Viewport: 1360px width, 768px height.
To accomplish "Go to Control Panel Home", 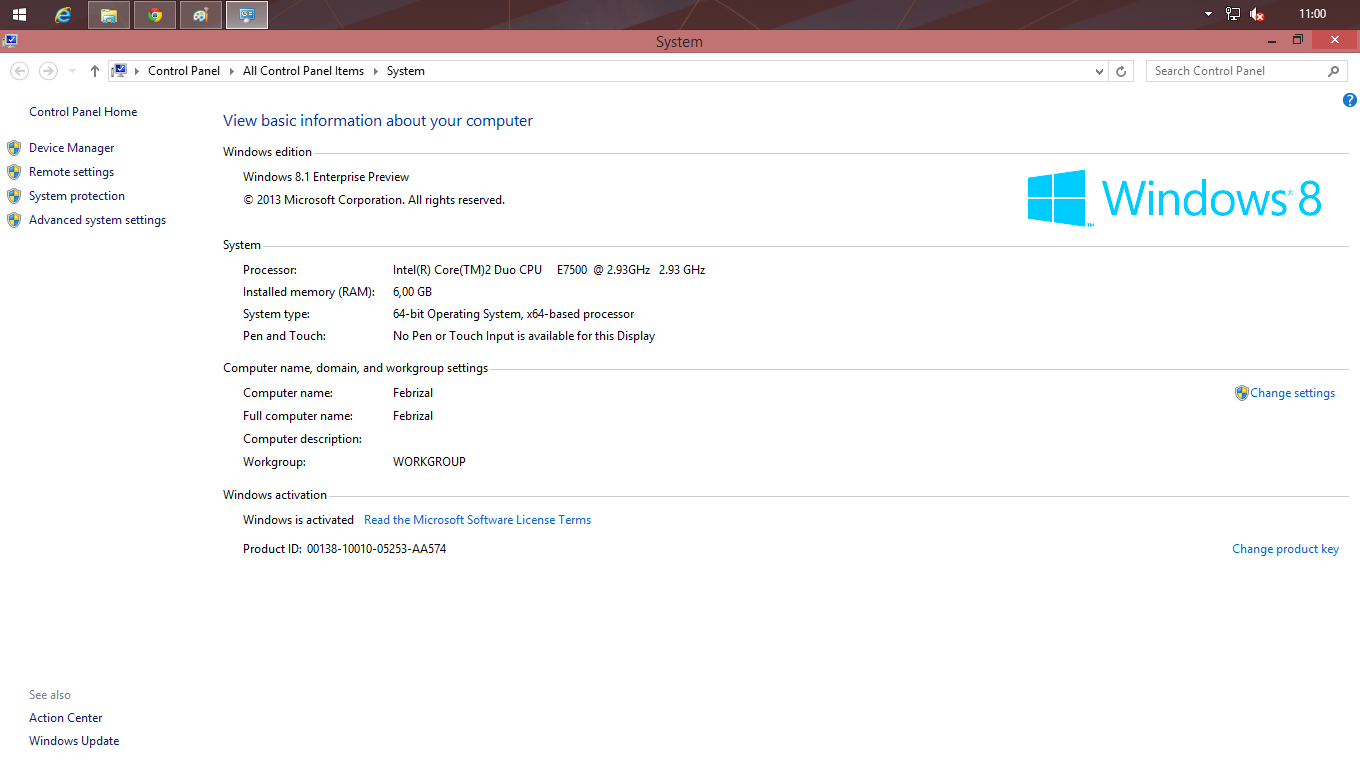I will point(83,112).
